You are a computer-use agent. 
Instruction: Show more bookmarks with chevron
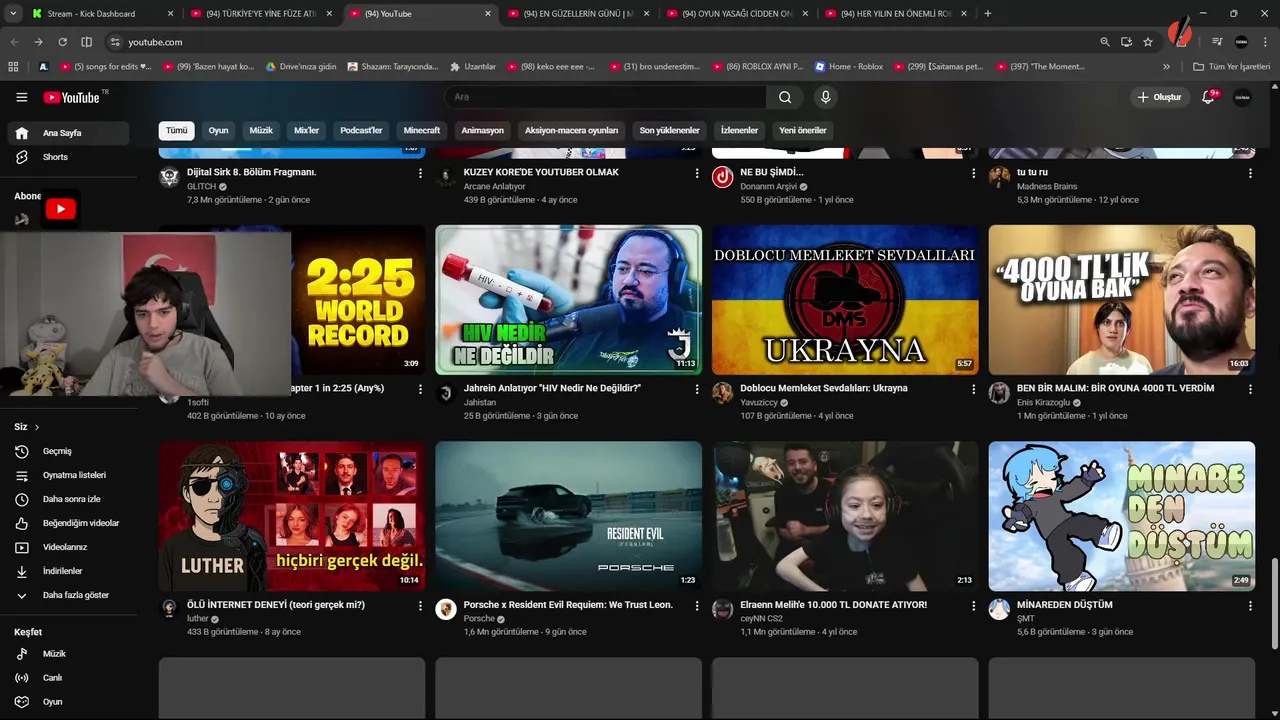(1166, 66)
